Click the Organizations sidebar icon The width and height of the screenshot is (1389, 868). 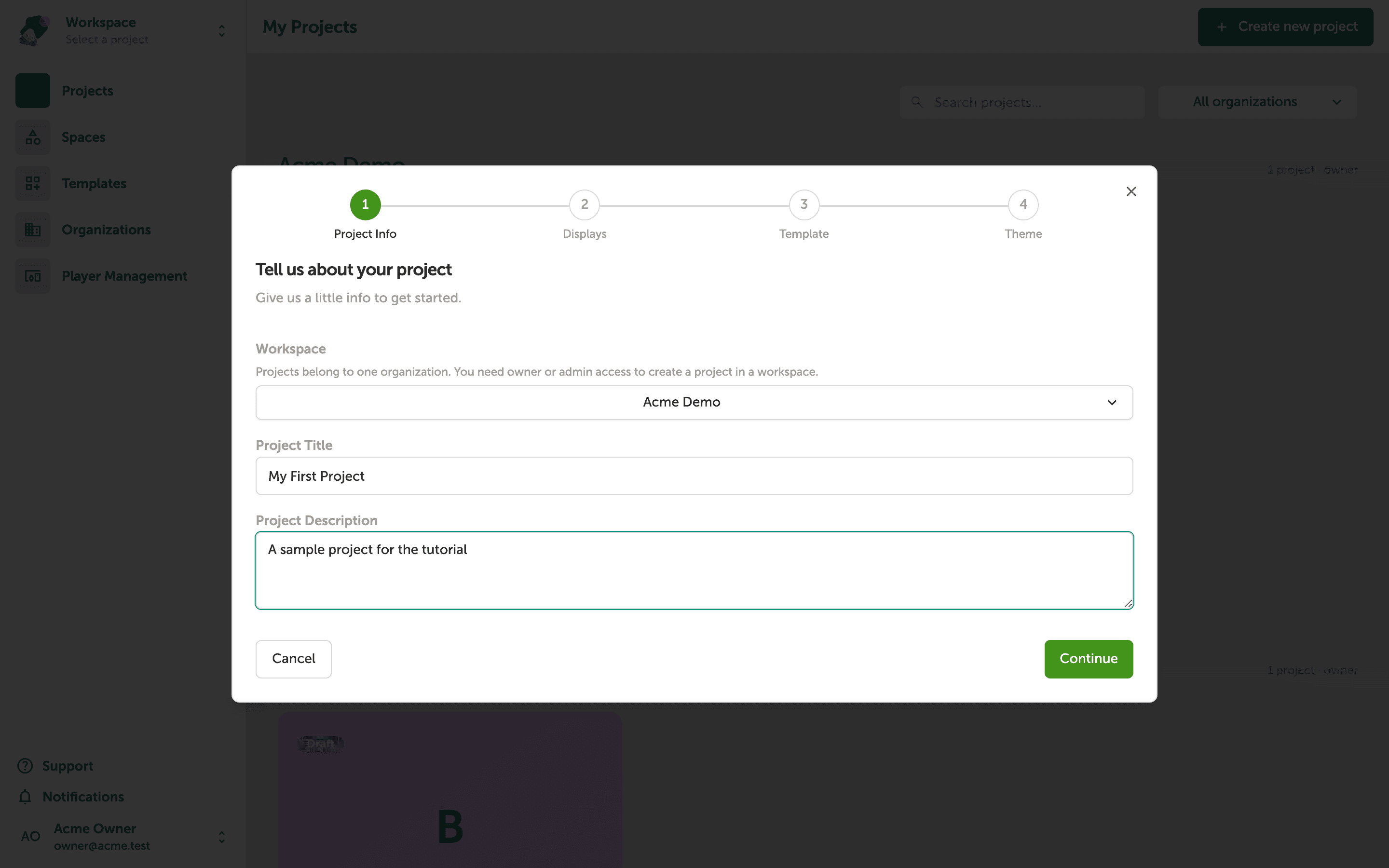coord(33,230)
